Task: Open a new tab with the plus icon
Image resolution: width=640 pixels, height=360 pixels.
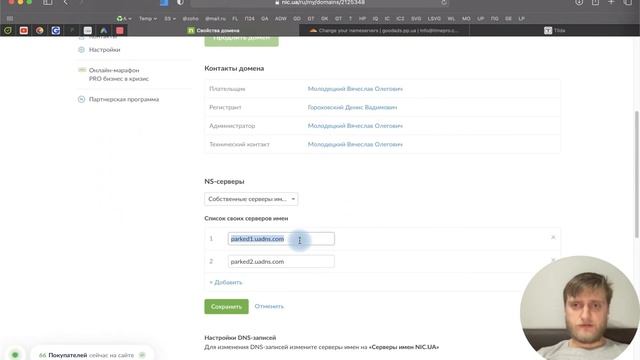Action: [611, 2]
